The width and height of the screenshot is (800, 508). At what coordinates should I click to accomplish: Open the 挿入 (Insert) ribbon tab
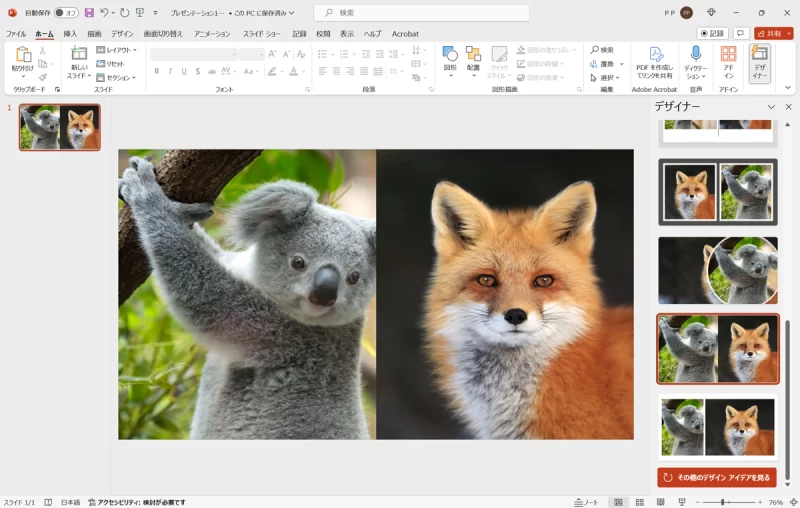(70, 34)
